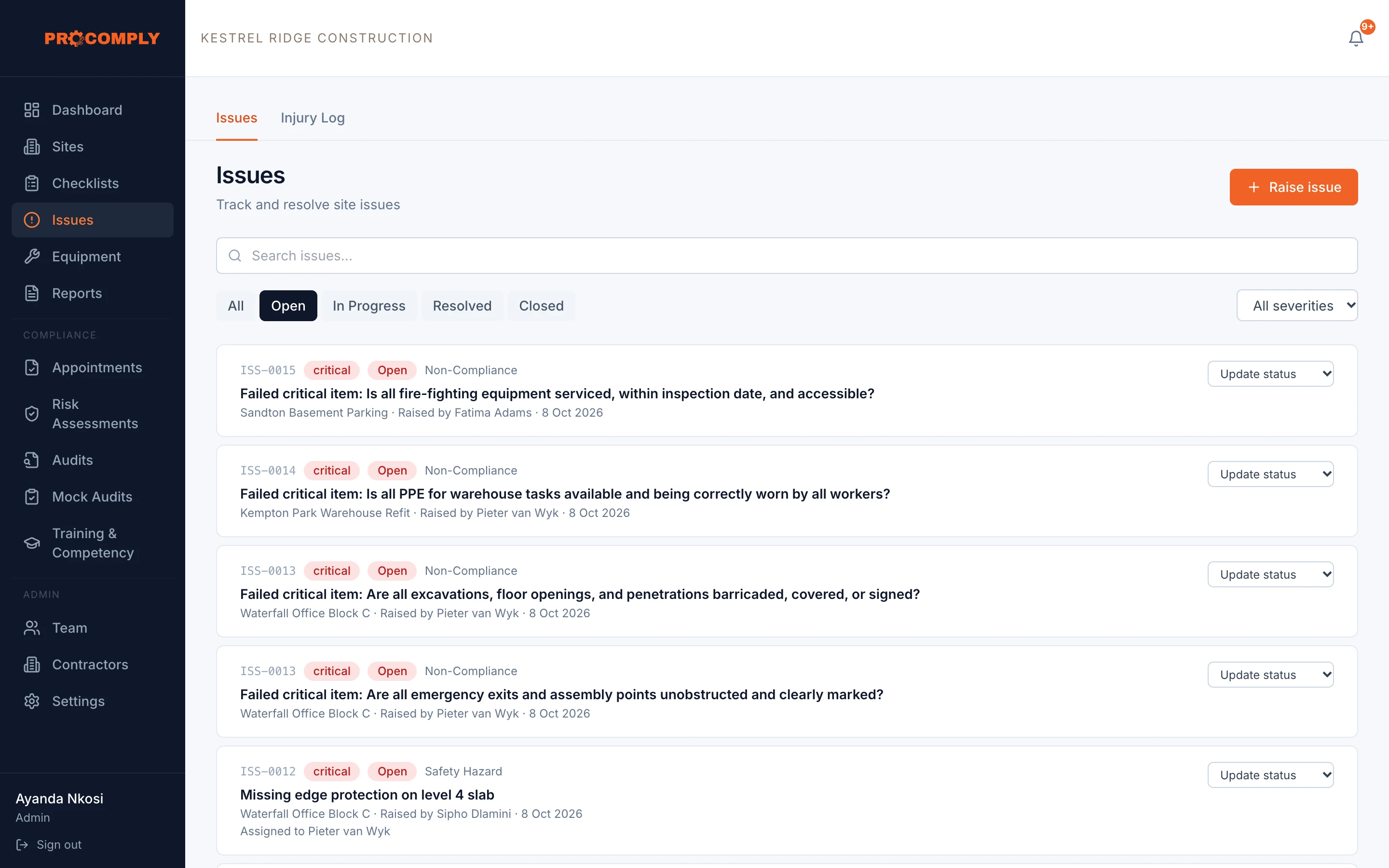The height and width of the screenshot is (868, 1389).
Task: Select the Issues tab
Action: click(236, 118)
